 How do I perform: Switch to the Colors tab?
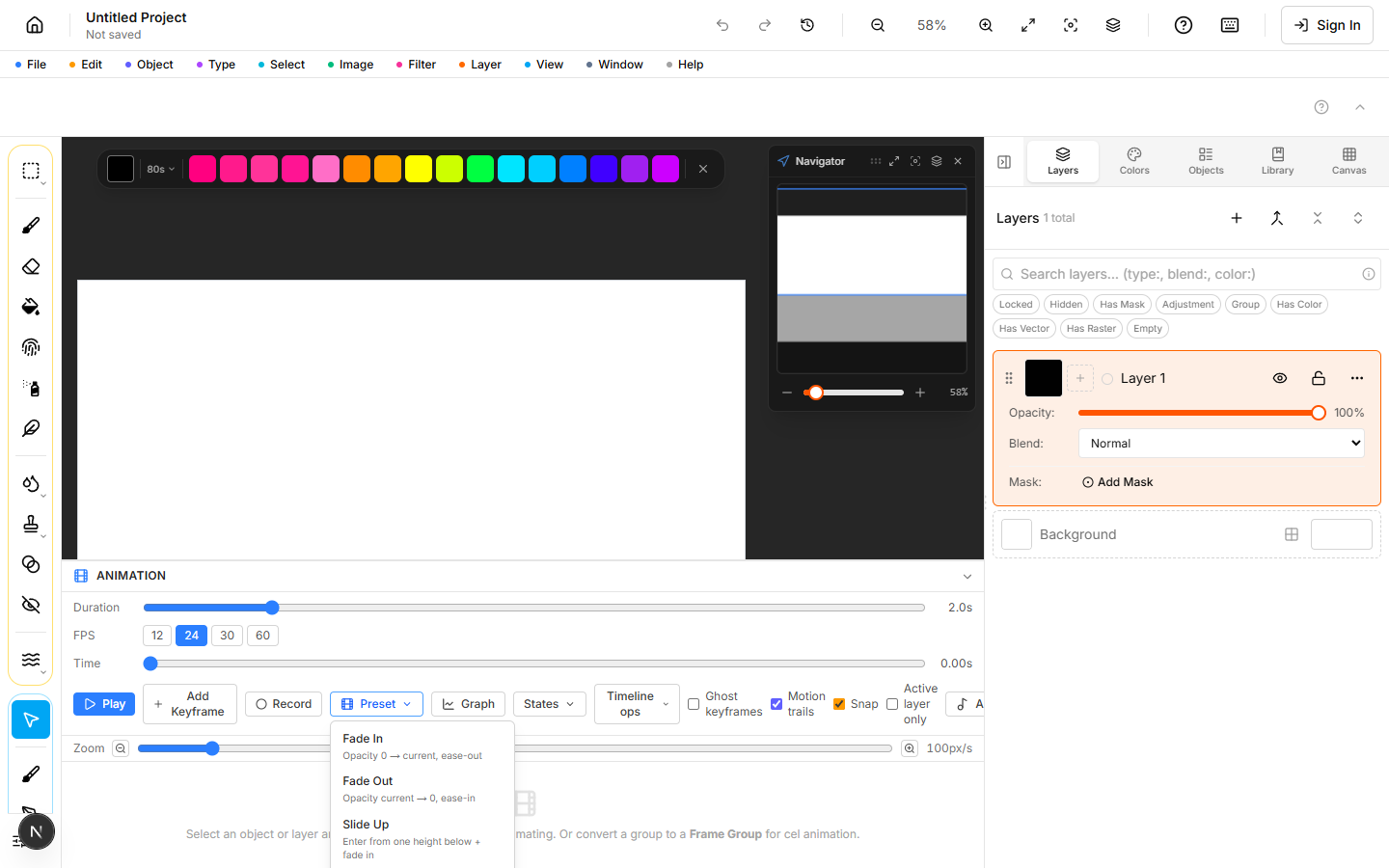tap(1134, 161)
